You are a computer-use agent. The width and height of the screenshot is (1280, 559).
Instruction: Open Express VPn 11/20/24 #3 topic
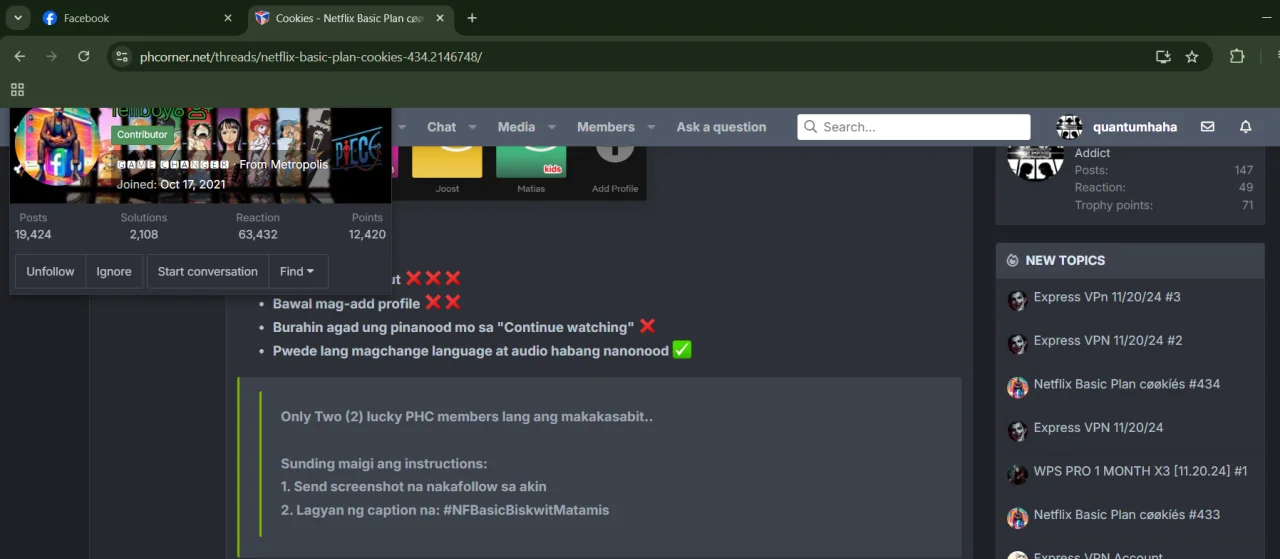[1107, 297]
